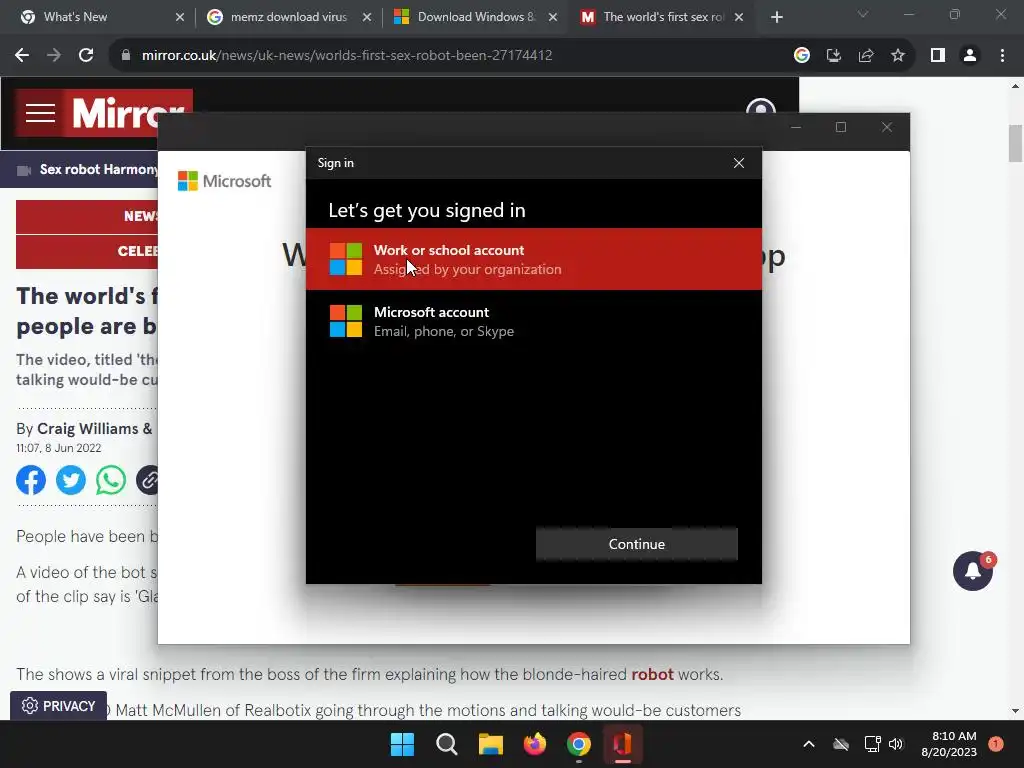Minimize the Office window
Image resolution: width=1024 pixels, height=768 pixels.
(x=796, y=127)
